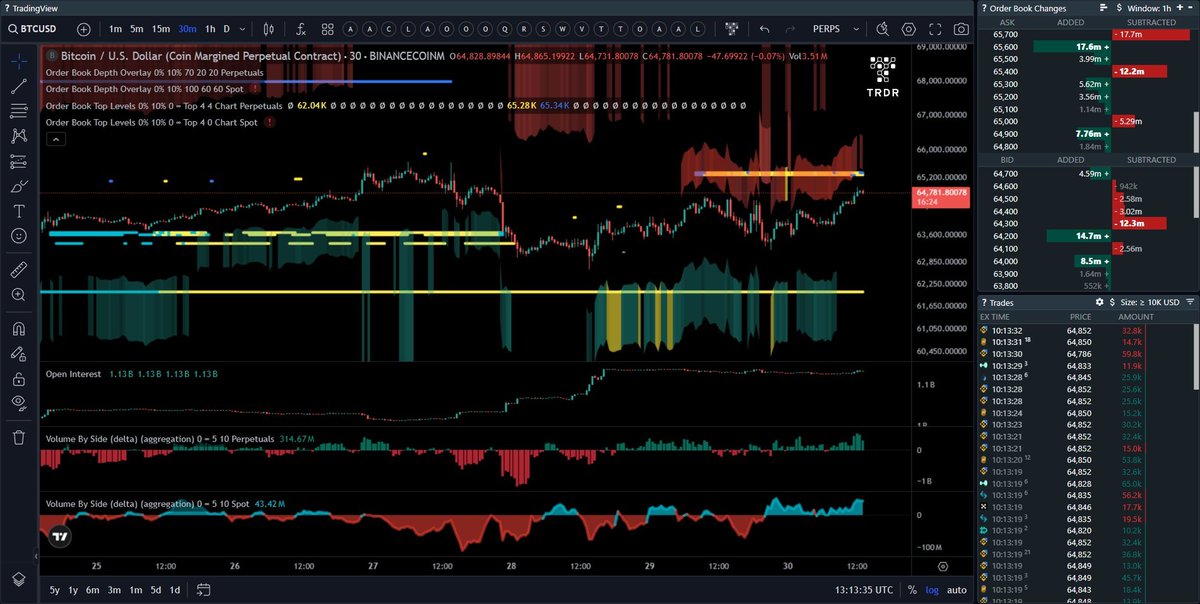Toggle percent scale mode
Image resolution: width=1200 pixels, height=604 pixels.
click(x=910, y=590)
